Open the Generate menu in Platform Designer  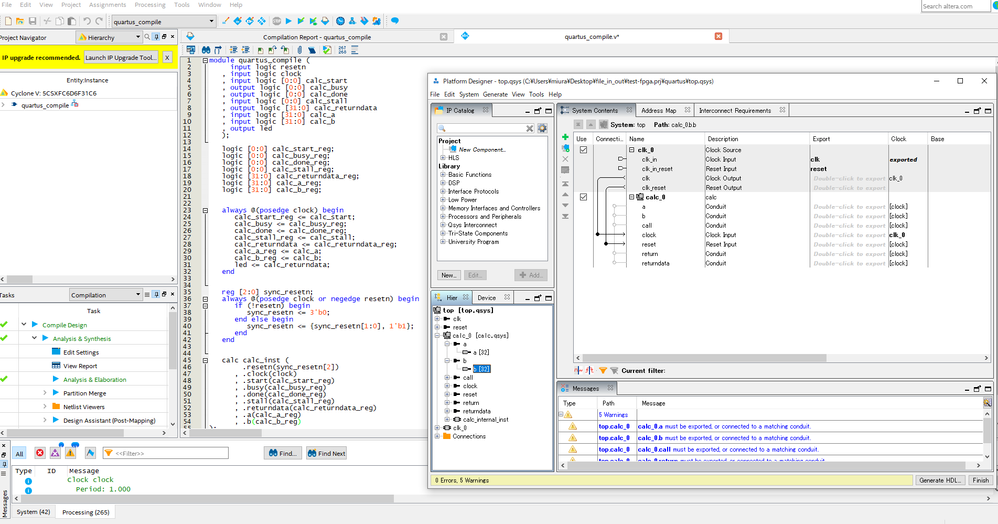494,94
